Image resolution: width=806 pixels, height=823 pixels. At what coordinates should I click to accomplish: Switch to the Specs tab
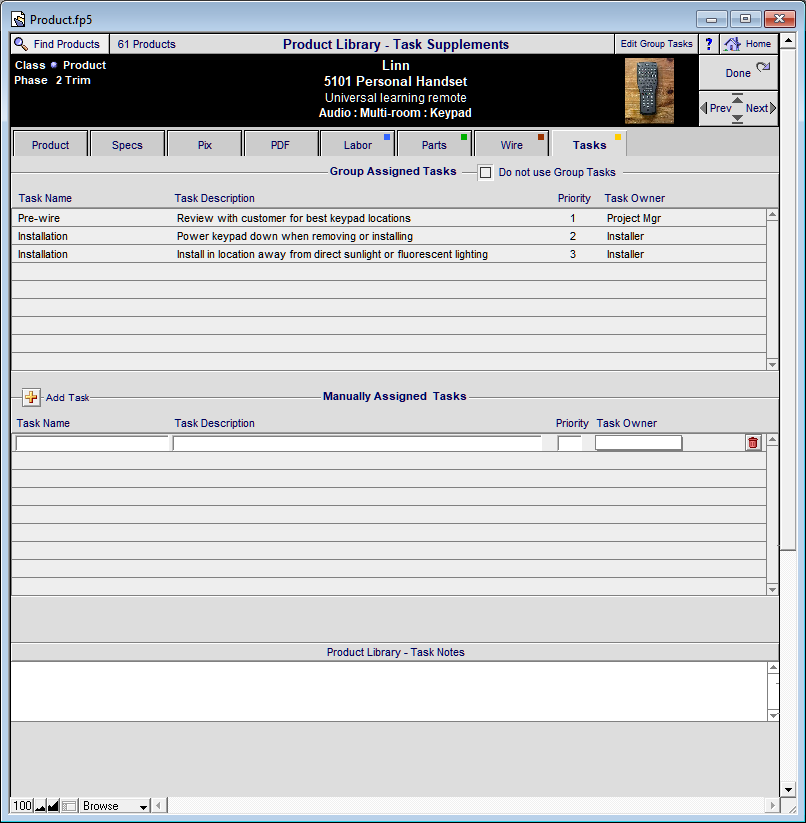[127, 145]
